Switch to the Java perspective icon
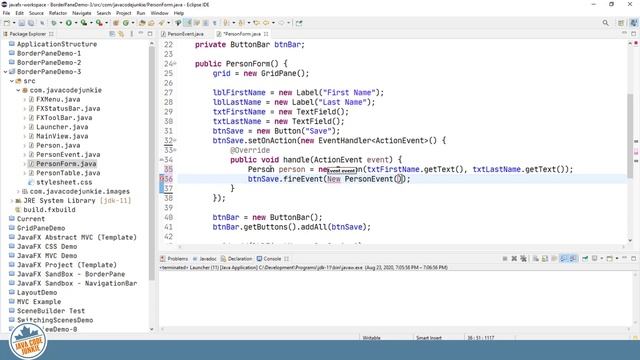Viewport: 640px width, 360px height. (634, 23)
